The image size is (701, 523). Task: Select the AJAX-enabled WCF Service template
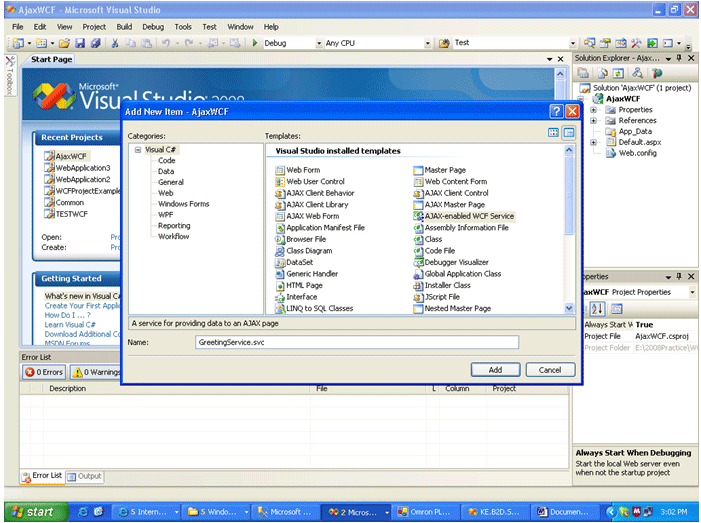click(x=464, y=216)
